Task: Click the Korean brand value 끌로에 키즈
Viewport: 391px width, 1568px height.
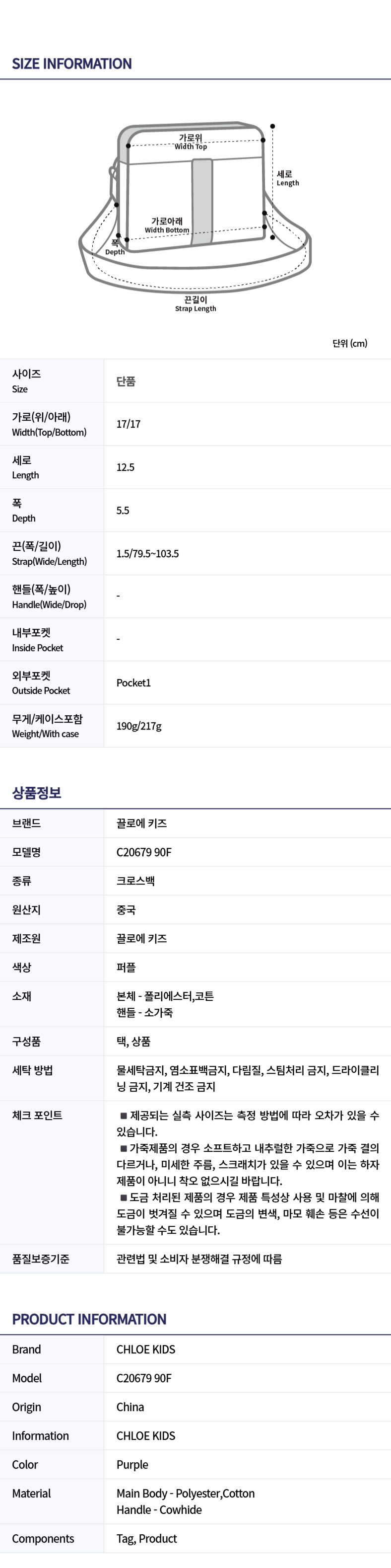Action: 142,823
